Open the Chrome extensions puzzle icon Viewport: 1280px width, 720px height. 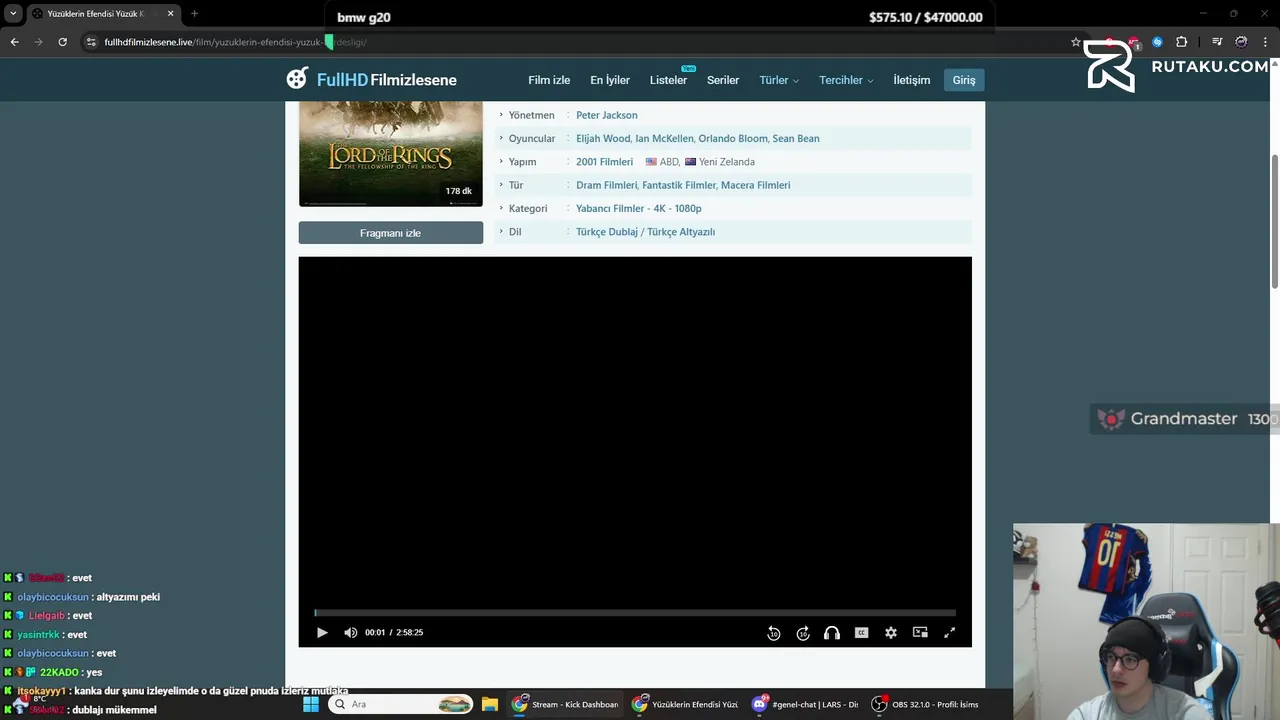[x=1182, y=42]
